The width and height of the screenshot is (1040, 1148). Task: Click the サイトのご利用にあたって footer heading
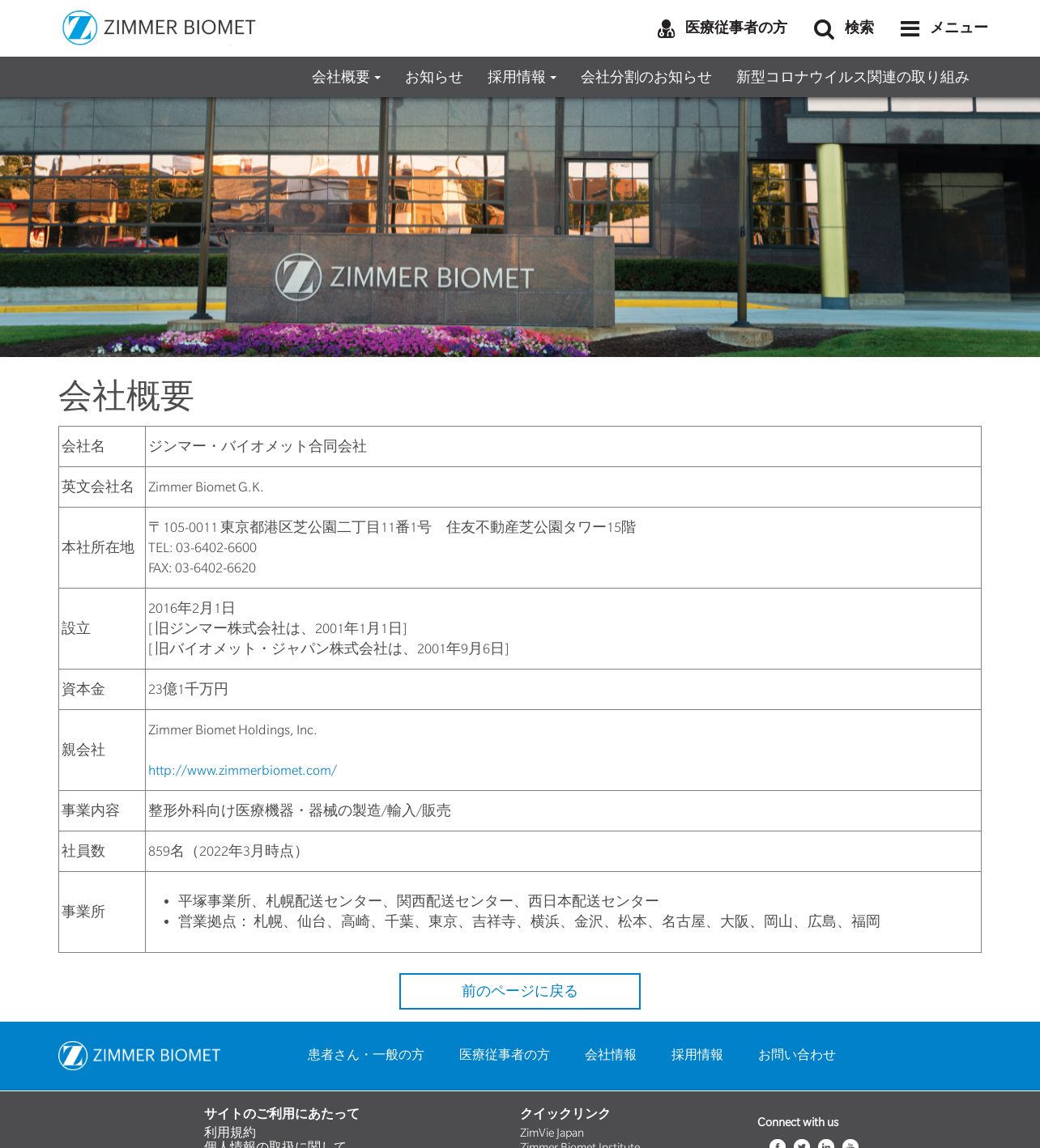[x=281, y=1114]
